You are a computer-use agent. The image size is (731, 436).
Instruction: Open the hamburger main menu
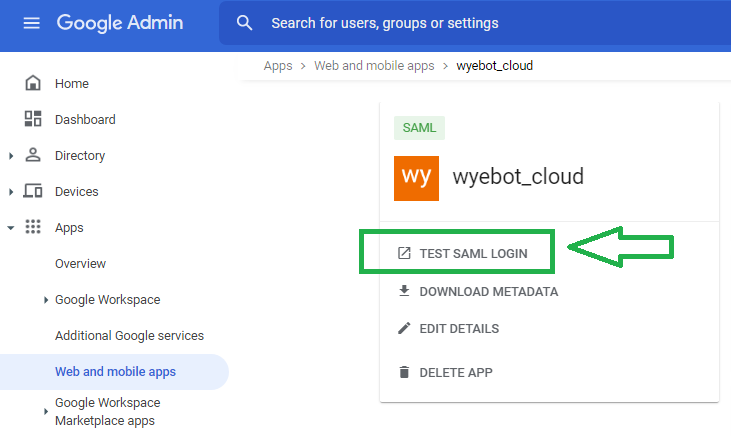[x=32, y=23]
